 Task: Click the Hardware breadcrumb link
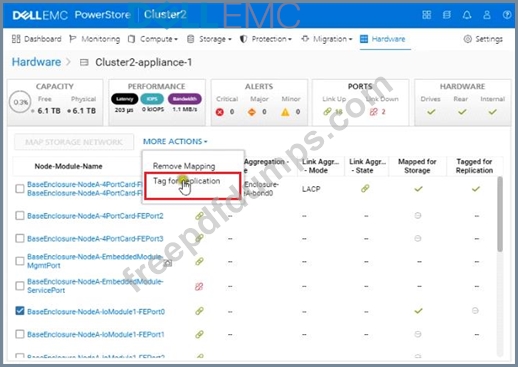(36, 62)
